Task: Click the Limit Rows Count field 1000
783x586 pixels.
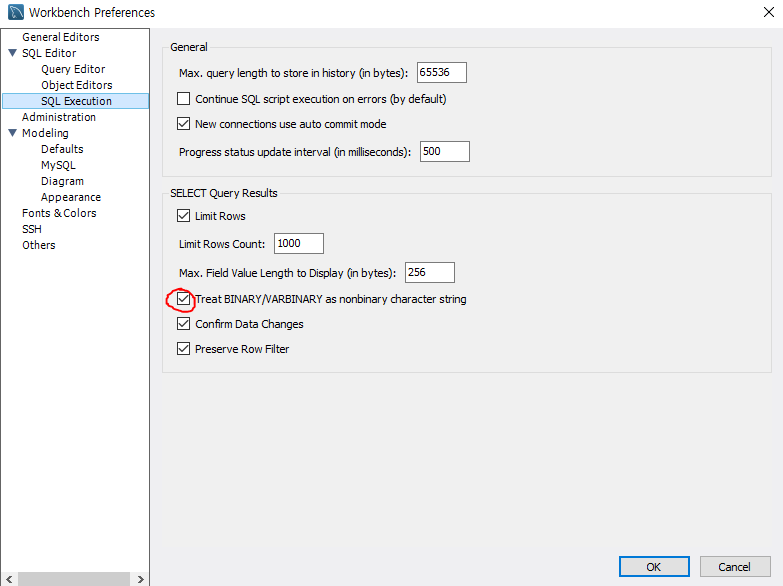Action: click(x=299, y=243)
